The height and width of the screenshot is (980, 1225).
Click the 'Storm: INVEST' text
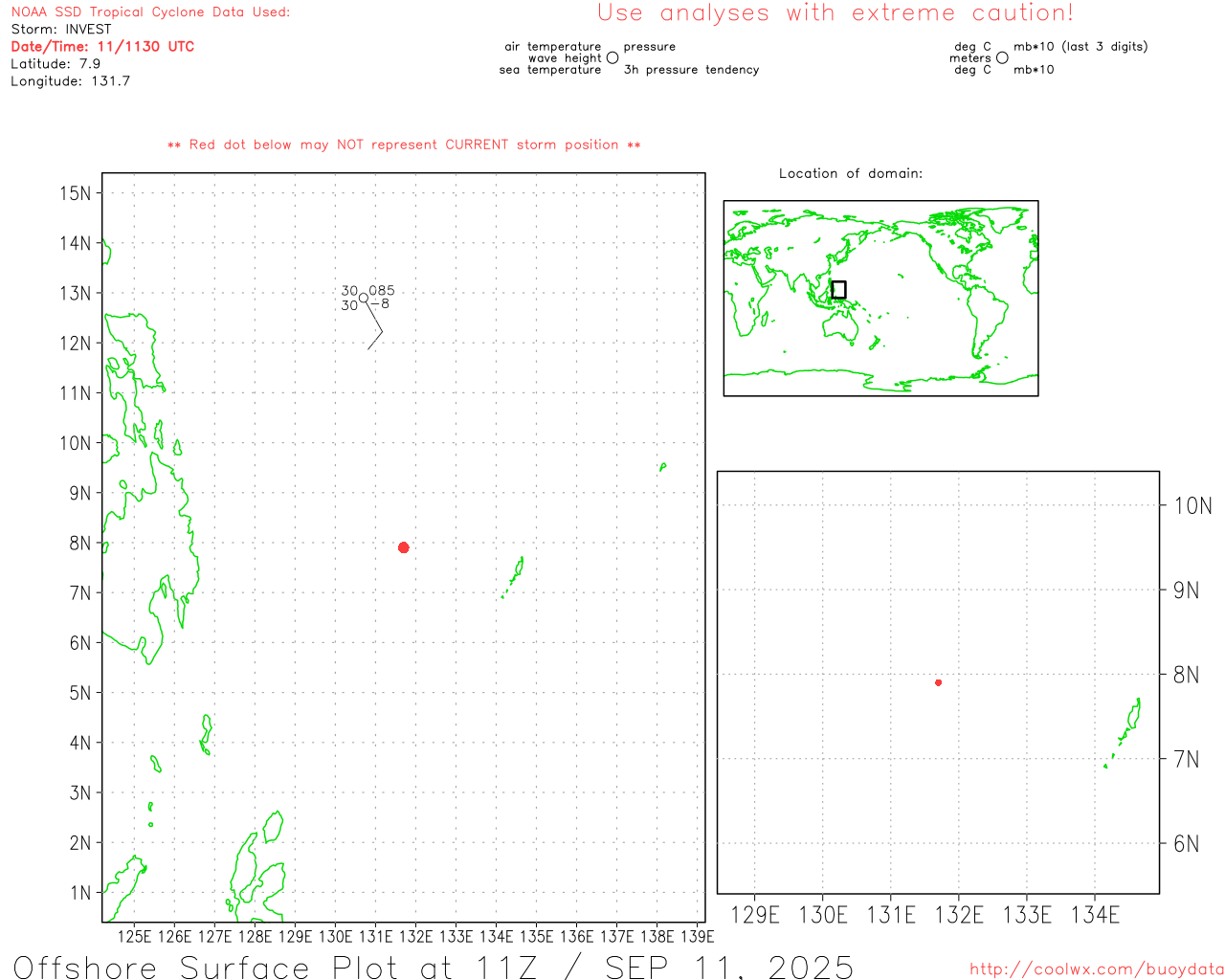coord(61,30)
